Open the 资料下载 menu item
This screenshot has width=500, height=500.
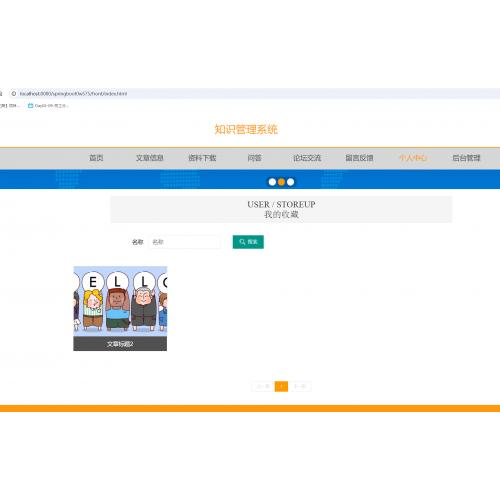(x=202, y=158)
